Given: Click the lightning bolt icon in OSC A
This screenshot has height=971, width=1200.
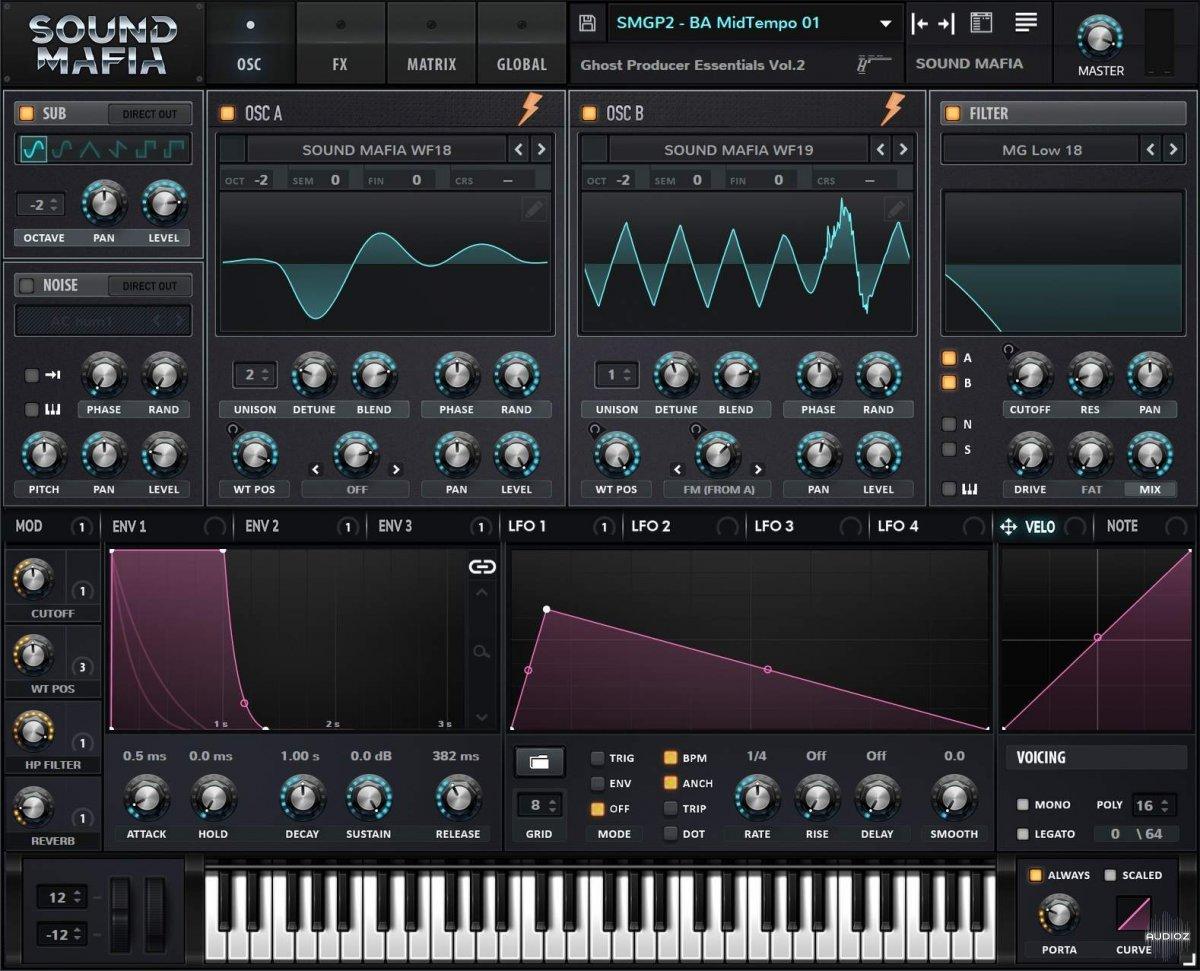Looking at the screenshot, I should (530, 109).
